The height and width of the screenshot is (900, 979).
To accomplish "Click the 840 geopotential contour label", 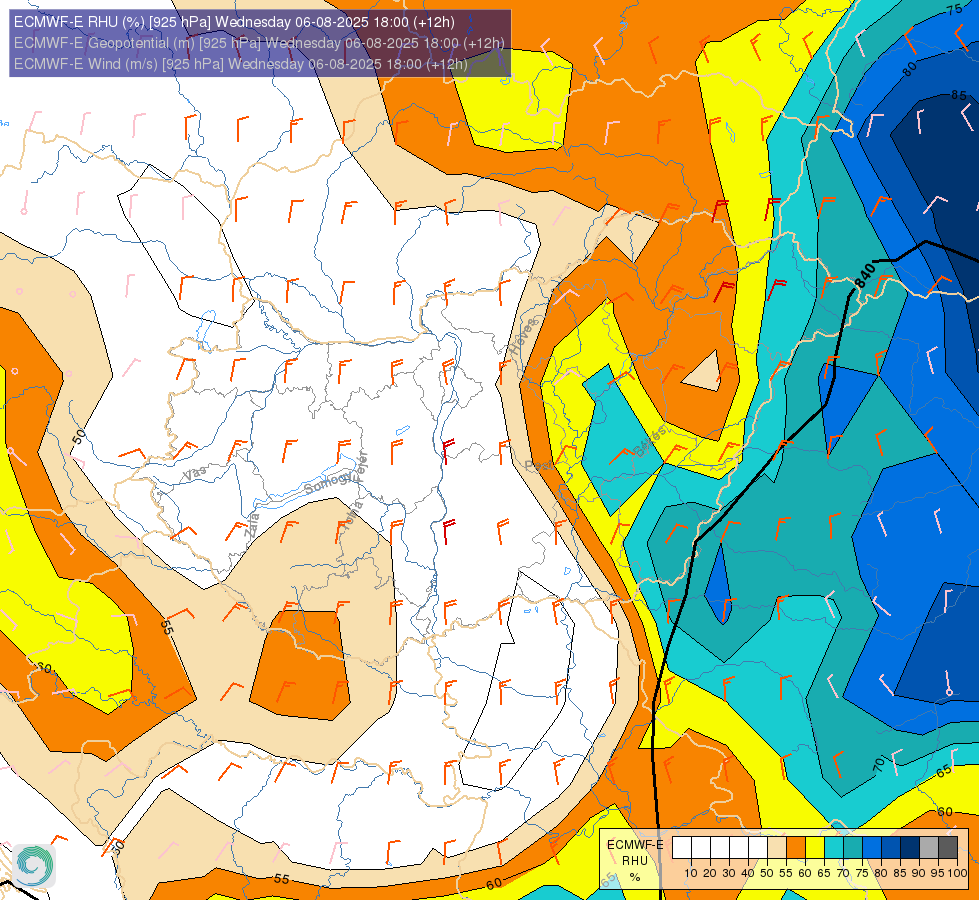I will pyautogui.click(x=865, y=275).
